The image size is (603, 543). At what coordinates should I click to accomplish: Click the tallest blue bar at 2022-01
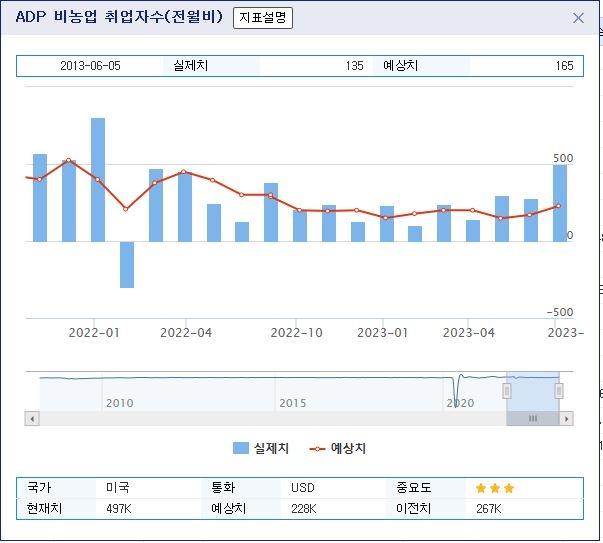(98, 180)
